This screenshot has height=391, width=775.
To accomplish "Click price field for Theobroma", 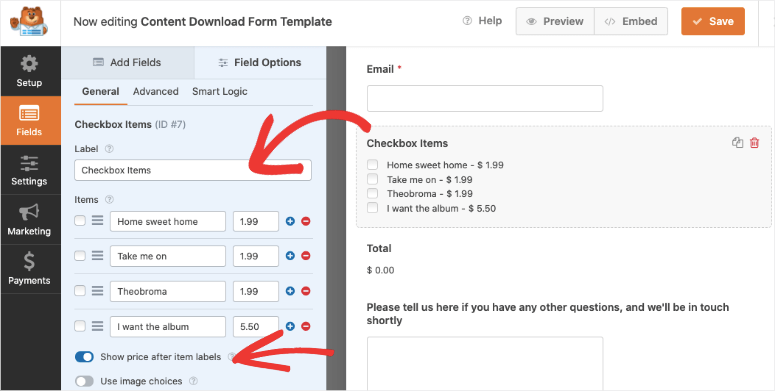I will (256, 291).
